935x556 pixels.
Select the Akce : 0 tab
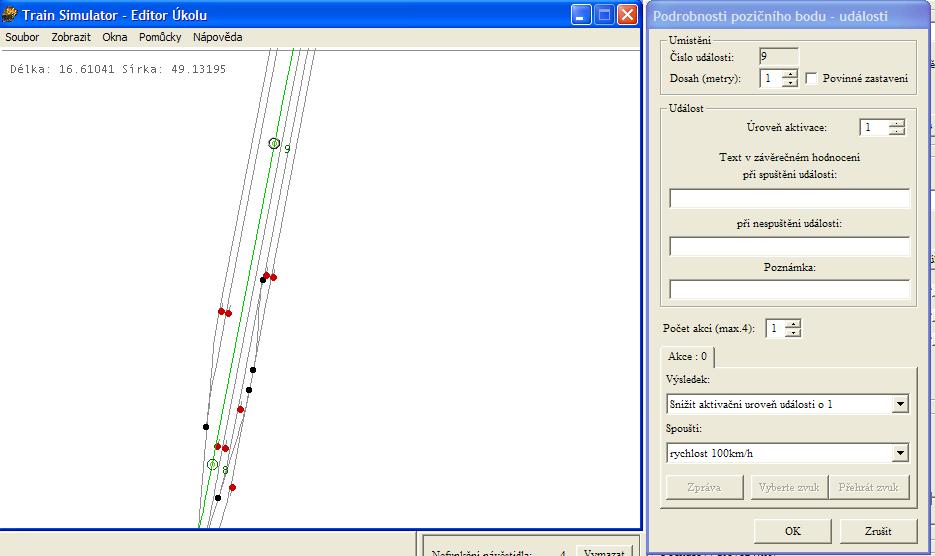point(688,356)
